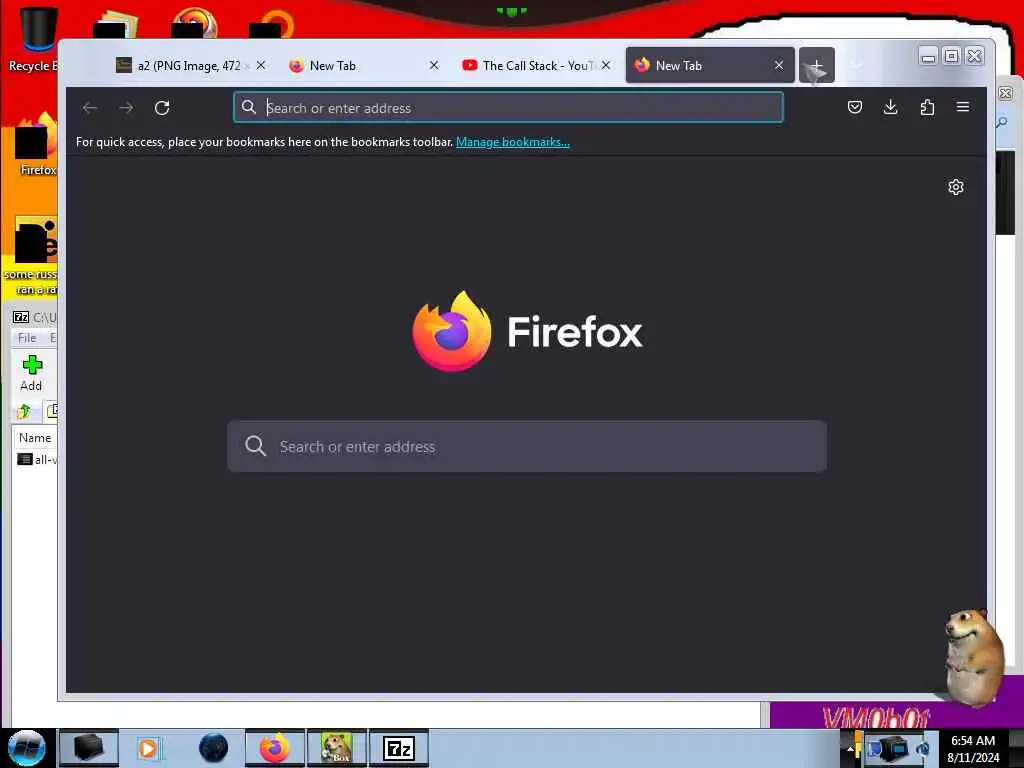Open the Extensions puzzle icon

pos(927,107)
